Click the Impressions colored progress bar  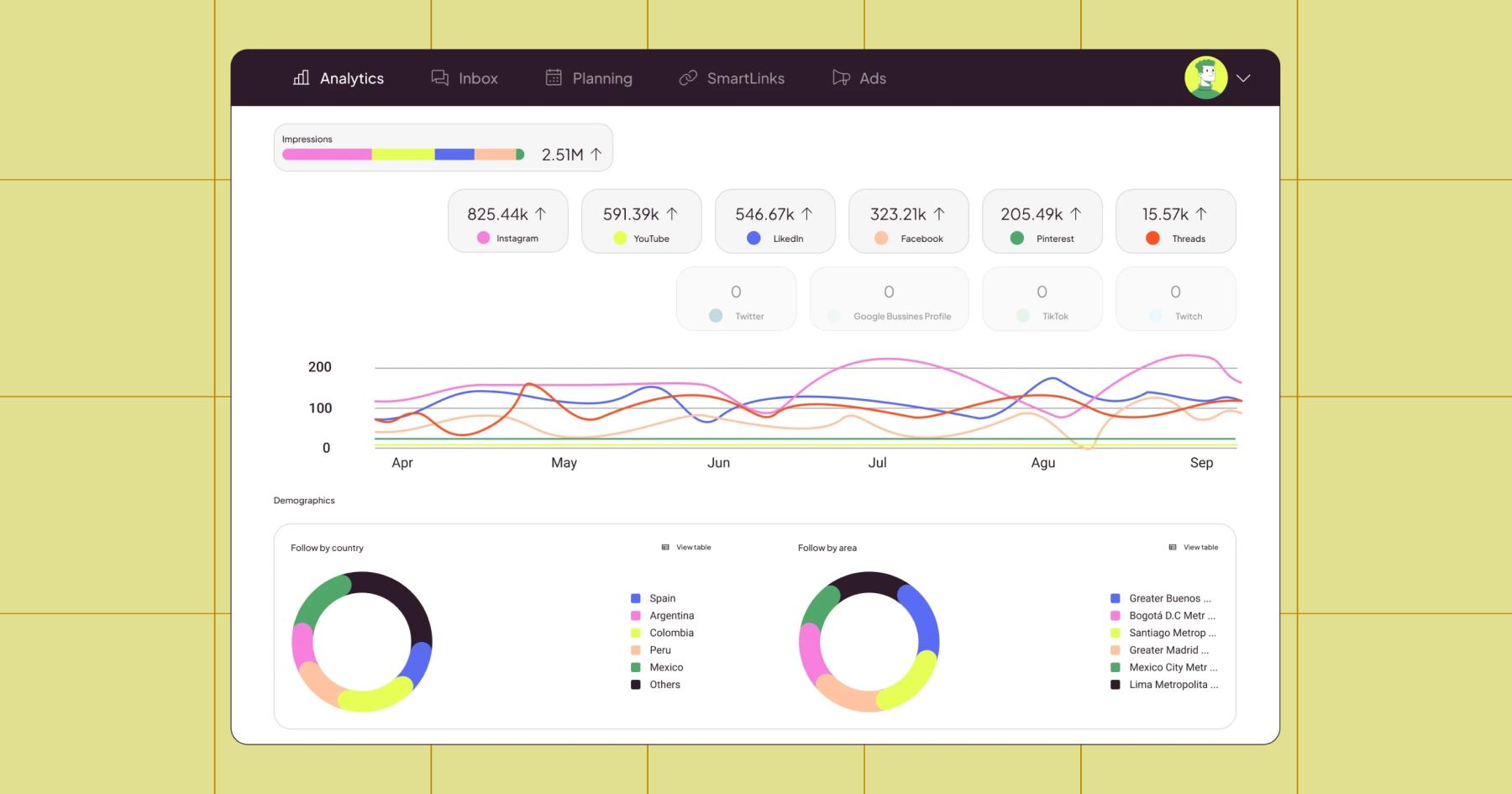(403, 155)
